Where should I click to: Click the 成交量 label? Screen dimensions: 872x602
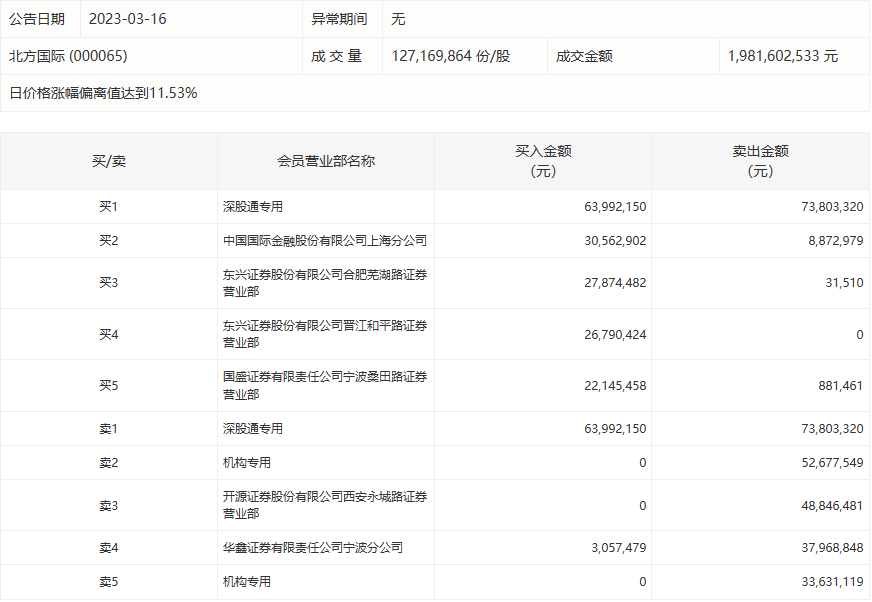pos(336,56)
